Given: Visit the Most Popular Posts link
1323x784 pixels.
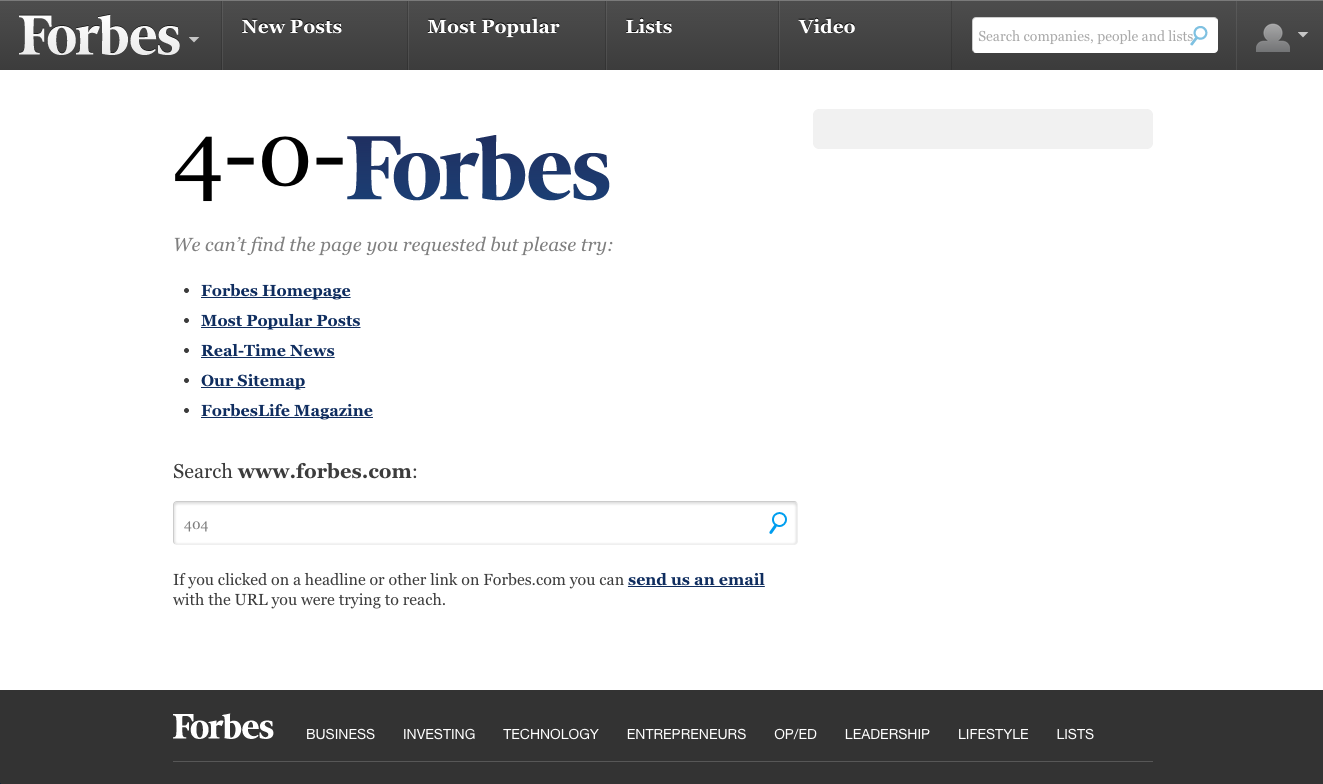Looking at the screenshot, I should point(281,321).
